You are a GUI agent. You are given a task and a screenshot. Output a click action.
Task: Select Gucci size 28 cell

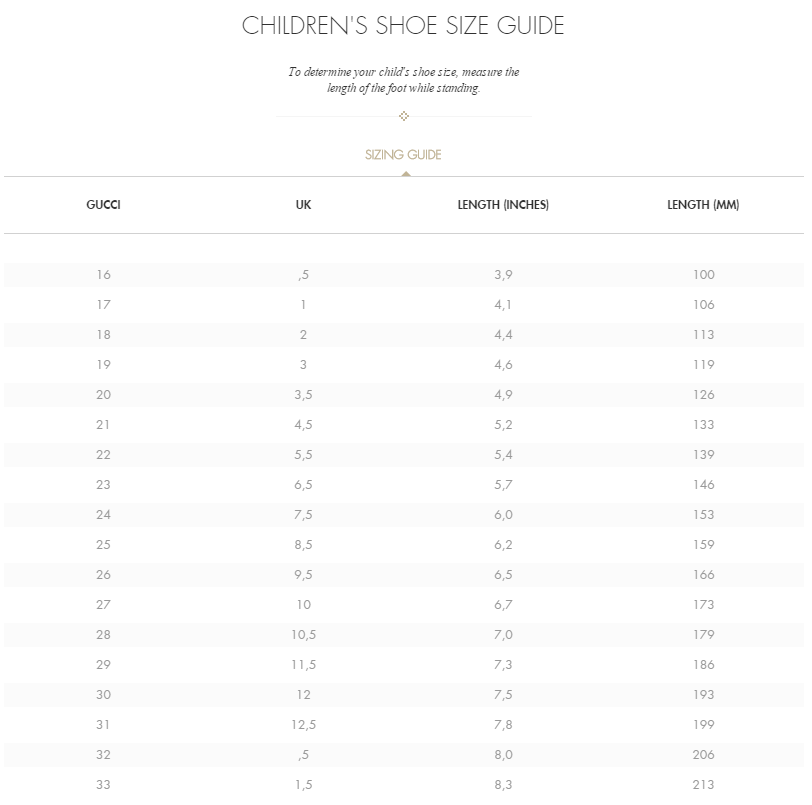(104, 635)
